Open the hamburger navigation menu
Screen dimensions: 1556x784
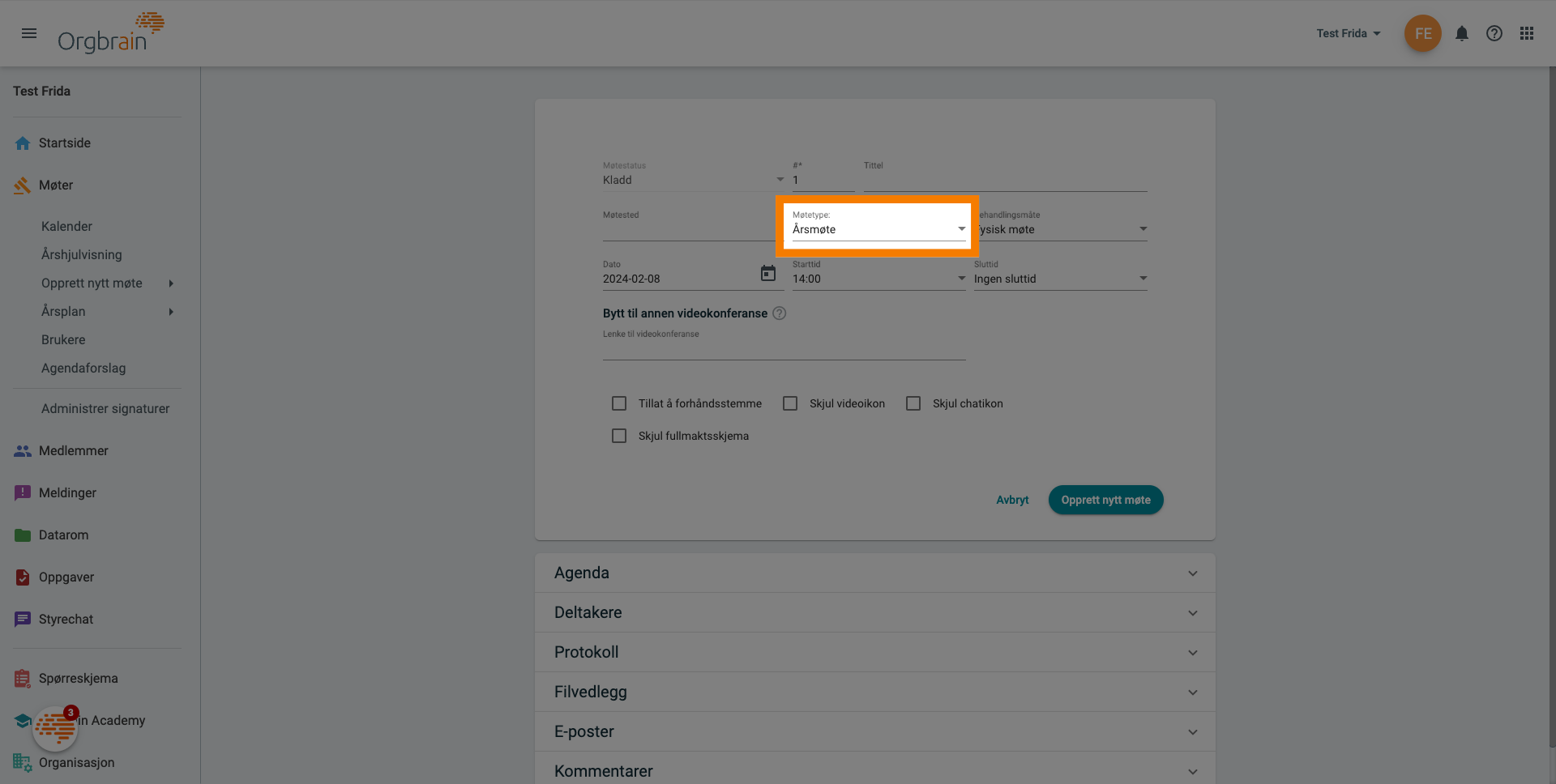point(29,33)
